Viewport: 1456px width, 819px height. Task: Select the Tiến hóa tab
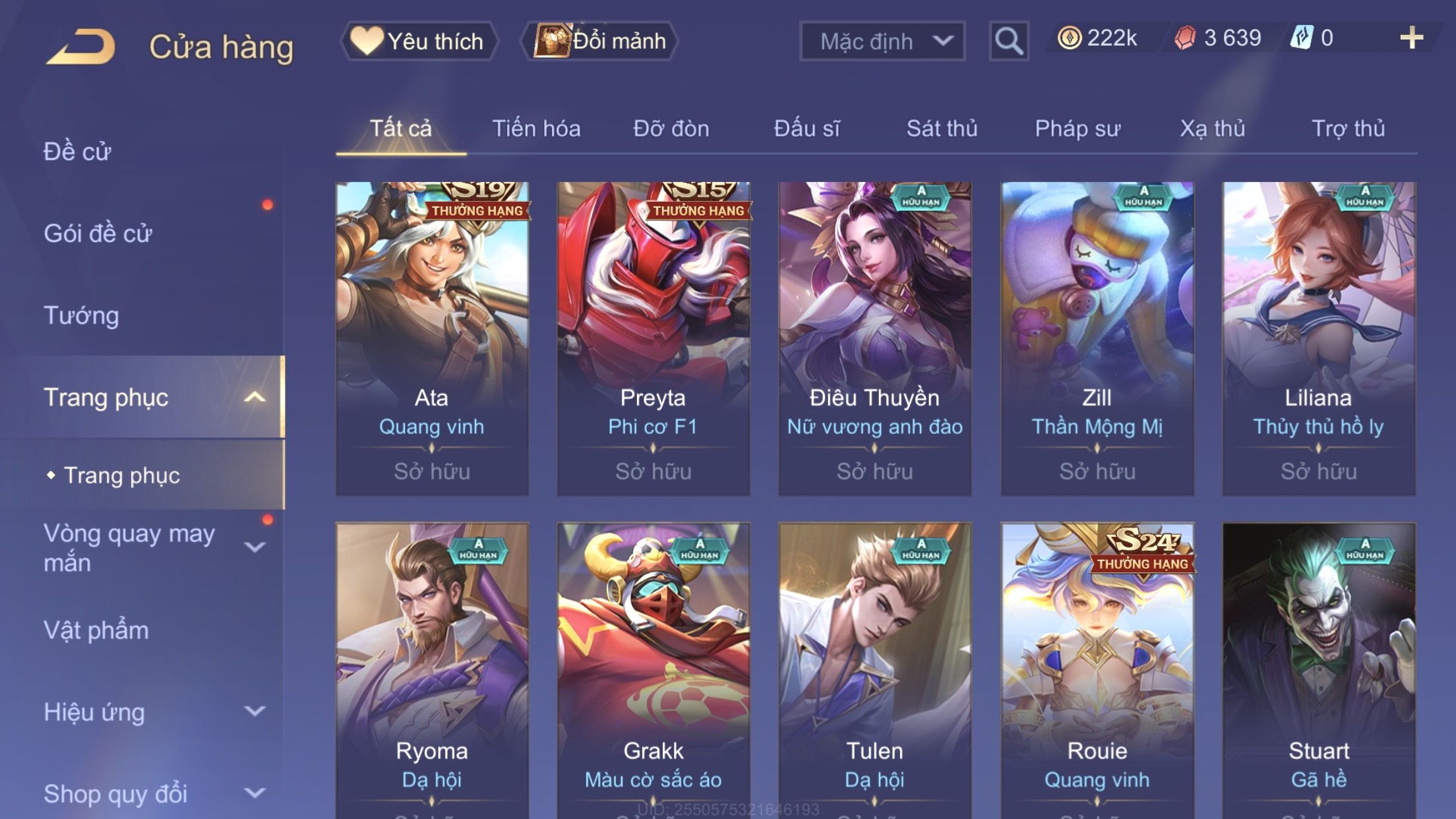[x=536, y=129]
